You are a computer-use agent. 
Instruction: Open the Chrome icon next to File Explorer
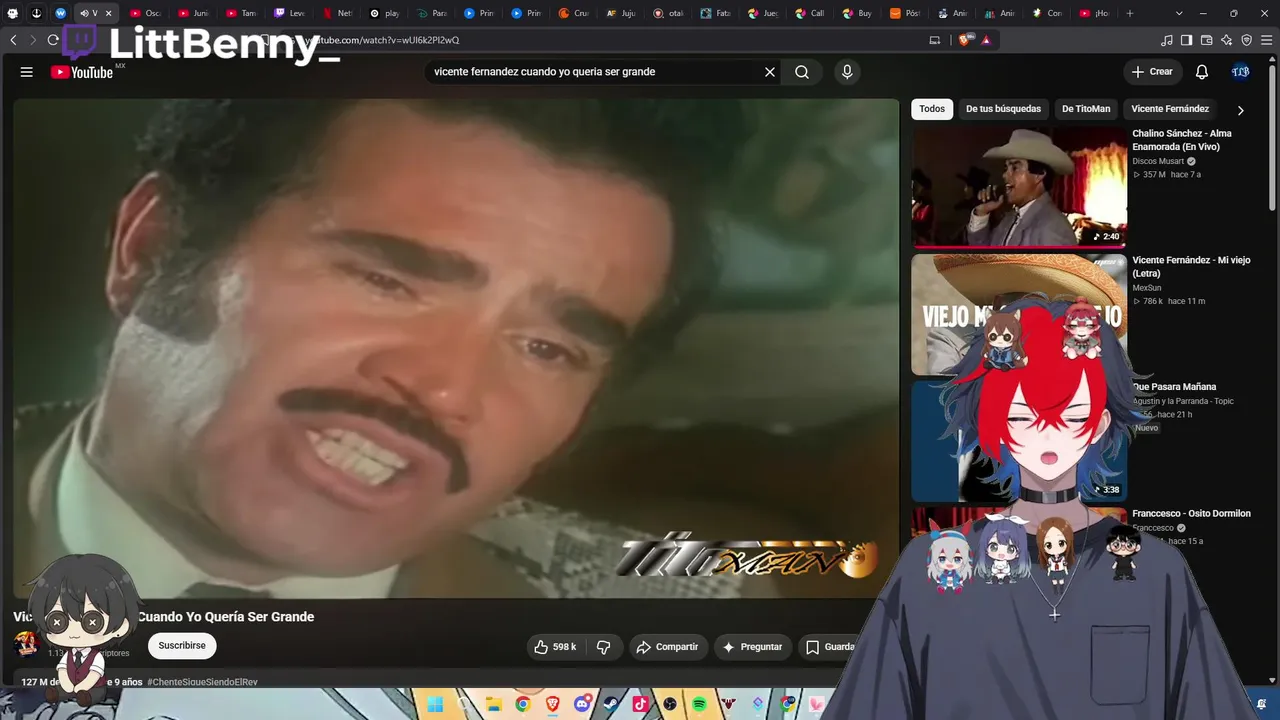pyautogui.click(x=522, y=705)
